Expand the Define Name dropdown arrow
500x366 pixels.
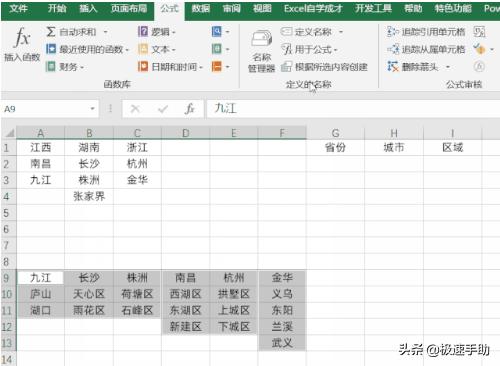[341, 32]
